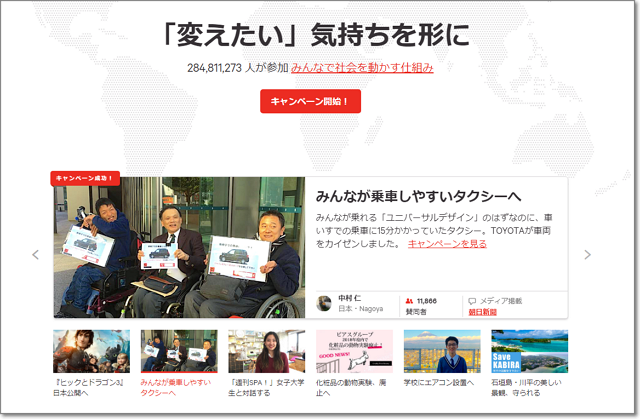Click the 石垣島・川平の美しい景観 caption
Screen dimensions: 640x419
click(x=529, y=388)
